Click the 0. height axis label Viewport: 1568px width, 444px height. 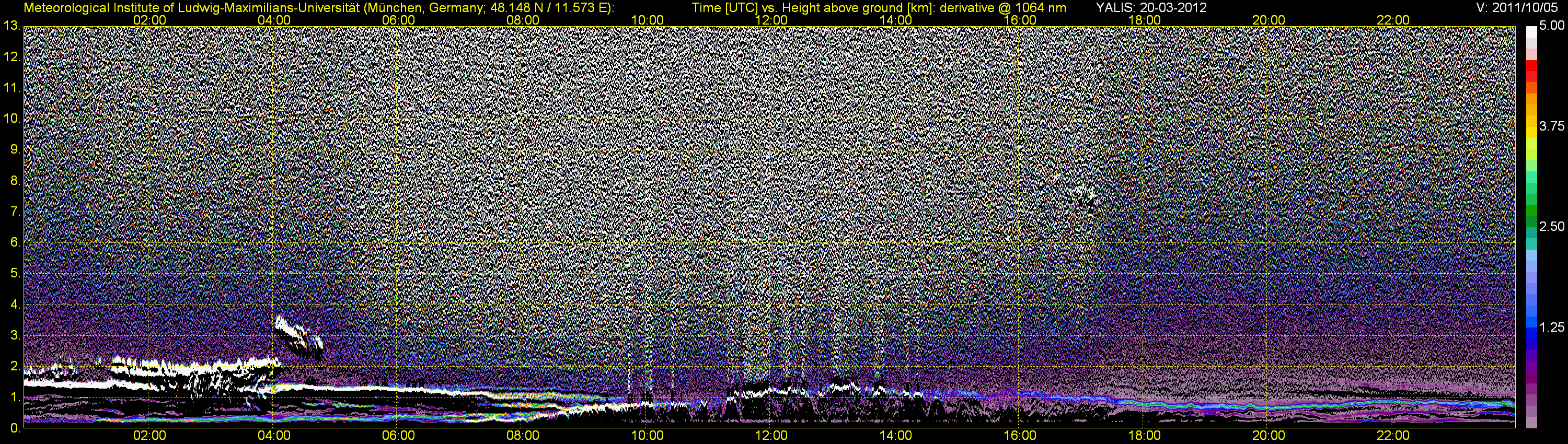click(15, 429)
